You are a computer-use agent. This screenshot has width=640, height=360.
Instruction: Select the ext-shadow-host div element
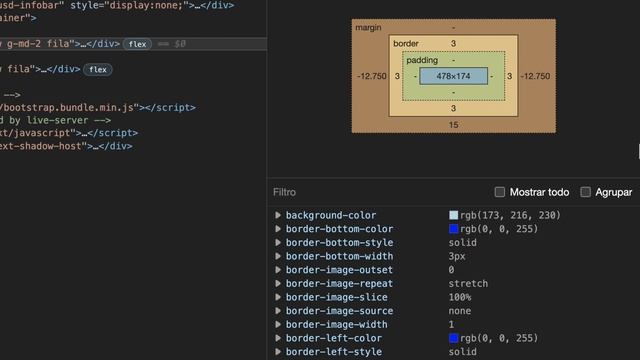[x=66, y=146]
